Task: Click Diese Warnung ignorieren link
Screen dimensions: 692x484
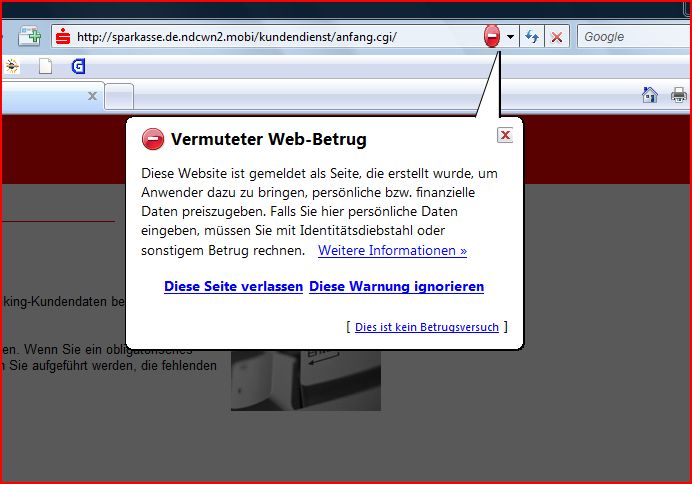Action: click(x=396, y=286)
